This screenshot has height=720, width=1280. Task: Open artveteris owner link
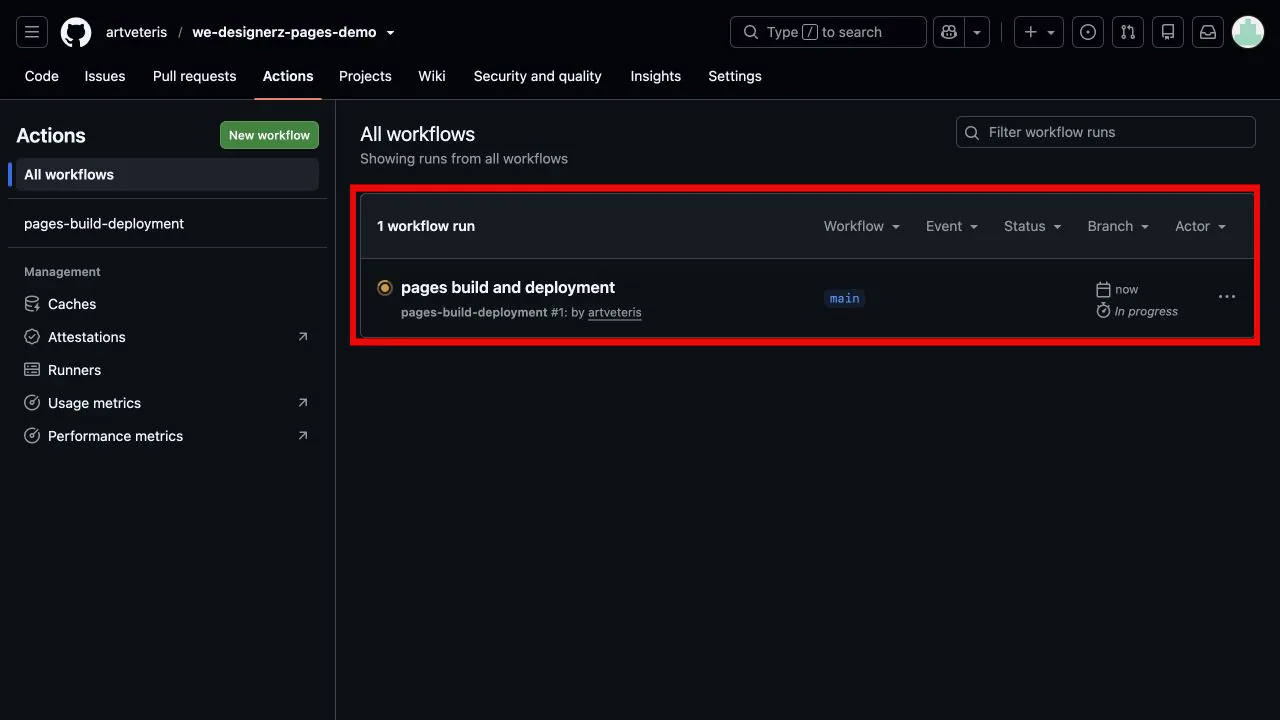[136, 32]
